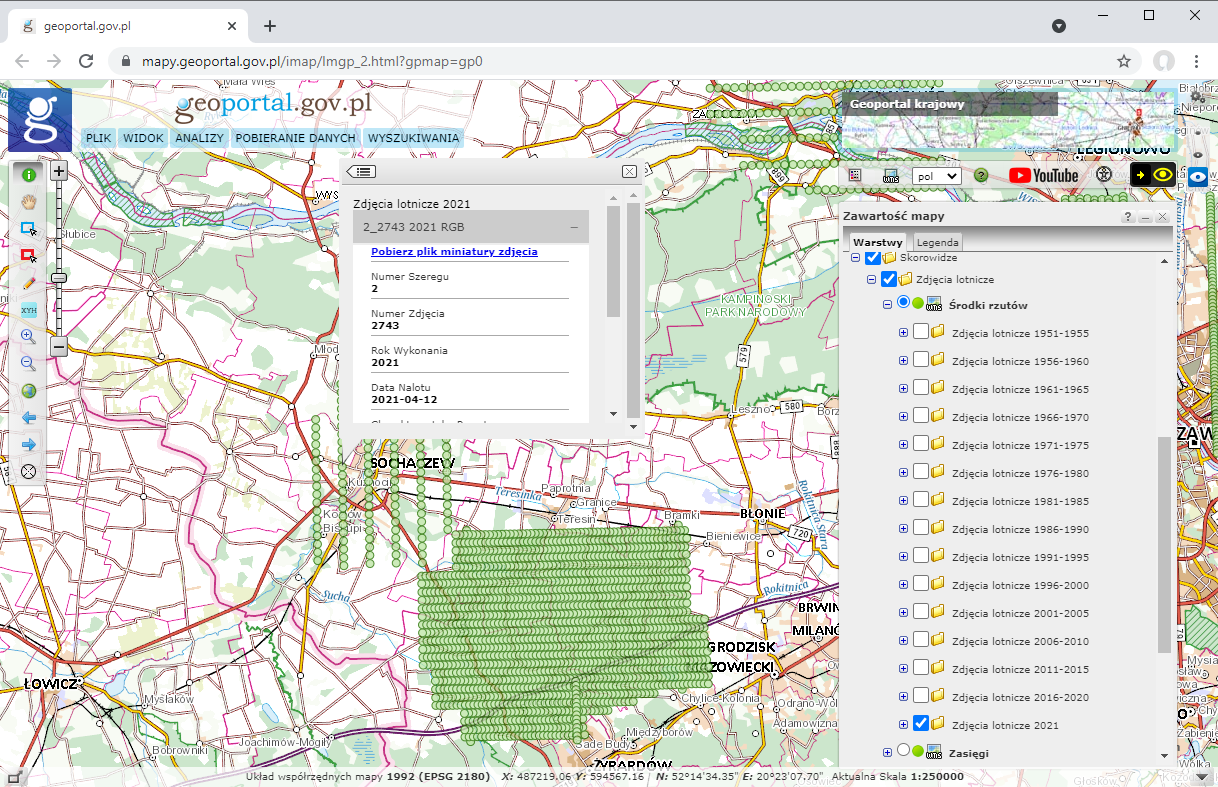Open the color grid icon in top toolbar

855,175
